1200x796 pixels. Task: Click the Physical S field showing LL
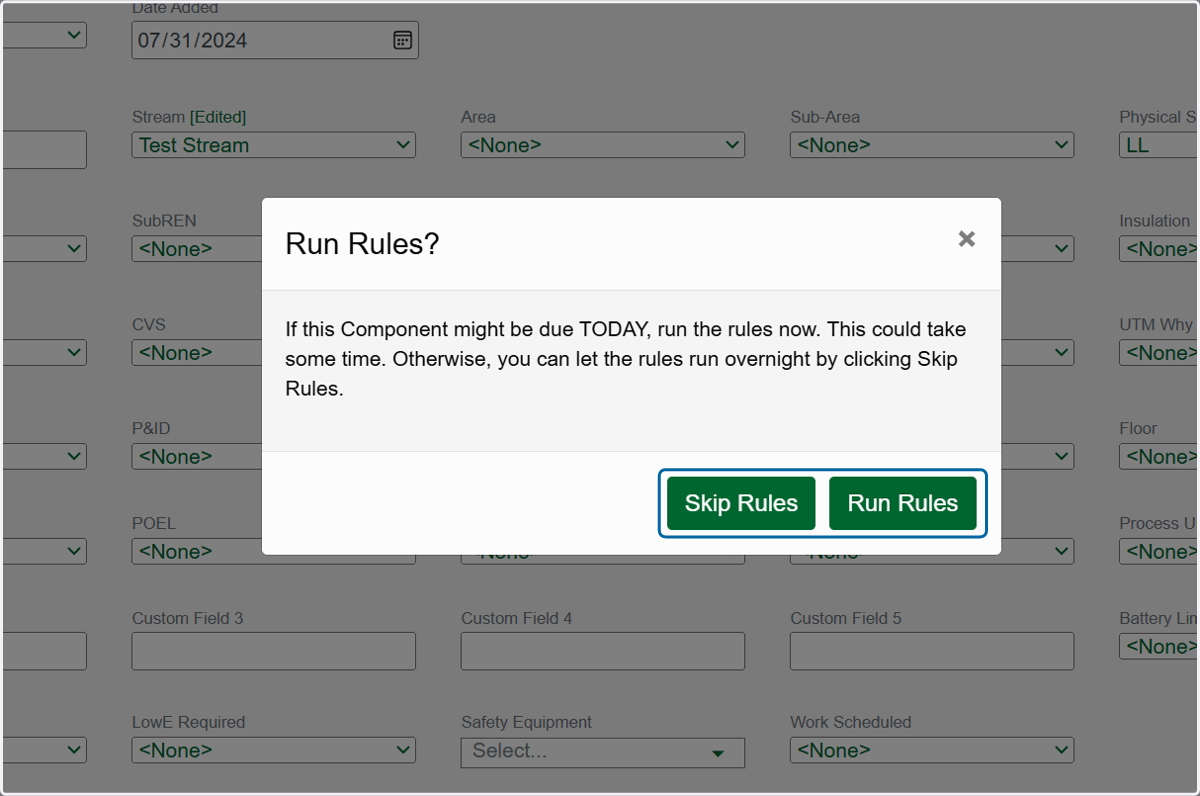(x=1159, y=145)
